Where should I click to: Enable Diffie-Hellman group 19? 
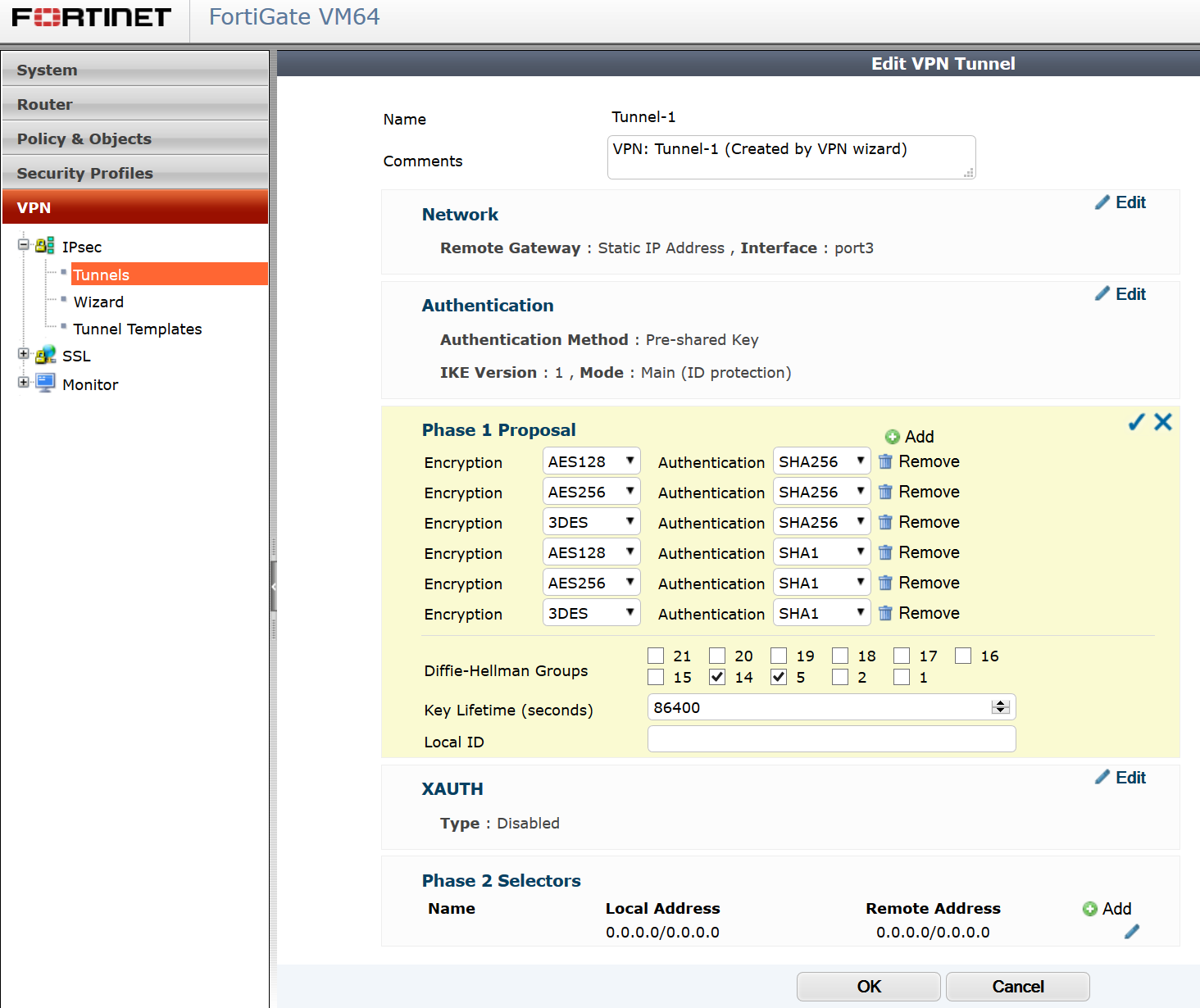coord(779,656)
